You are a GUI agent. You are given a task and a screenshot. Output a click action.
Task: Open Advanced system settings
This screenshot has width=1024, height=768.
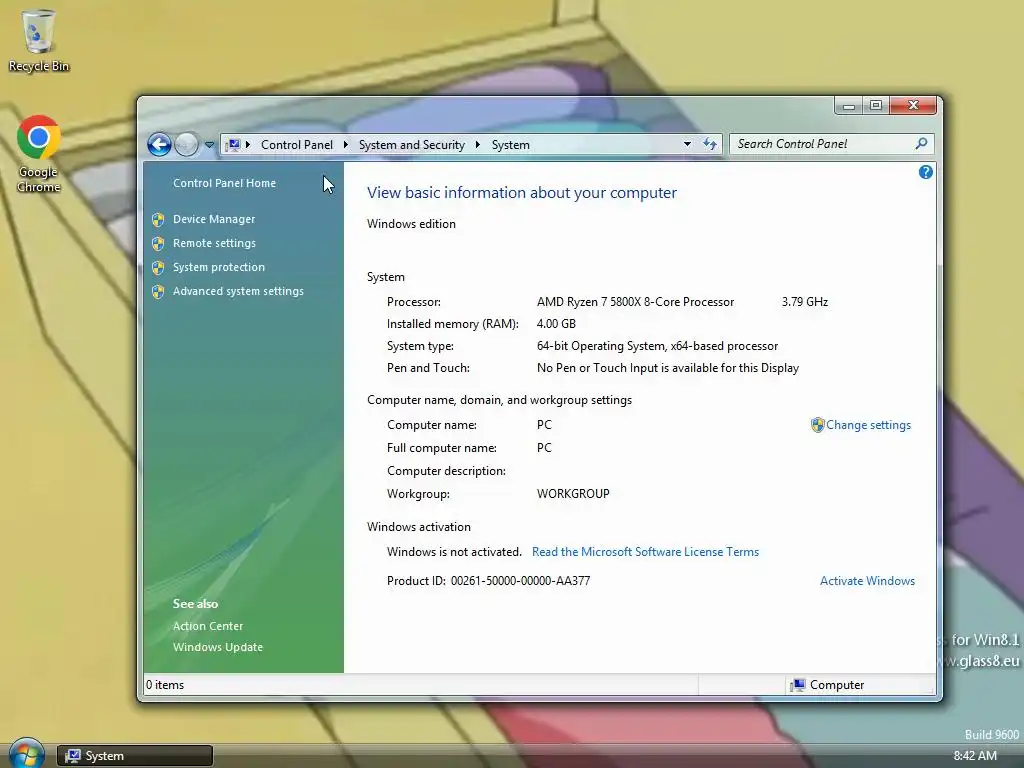coord(238,291)
